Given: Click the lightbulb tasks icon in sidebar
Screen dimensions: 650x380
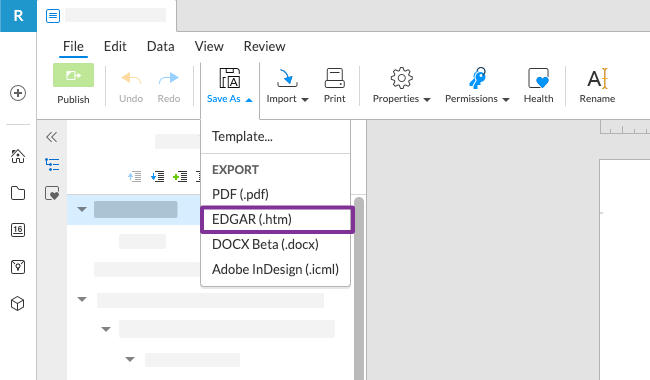Looking at the screenshot, I should 18,267.
